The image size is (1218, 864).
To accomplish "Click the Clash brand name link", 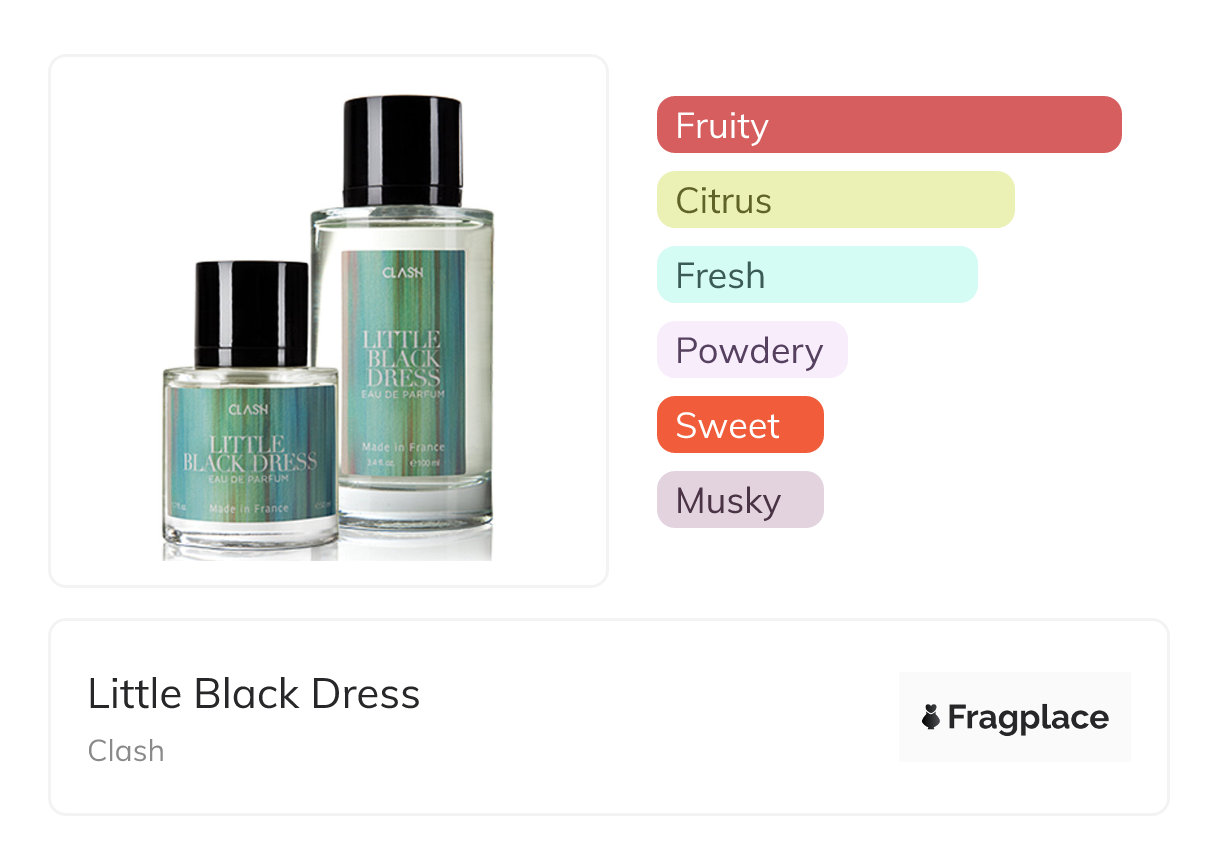I will pyautogui.click(x=126, y=751).
